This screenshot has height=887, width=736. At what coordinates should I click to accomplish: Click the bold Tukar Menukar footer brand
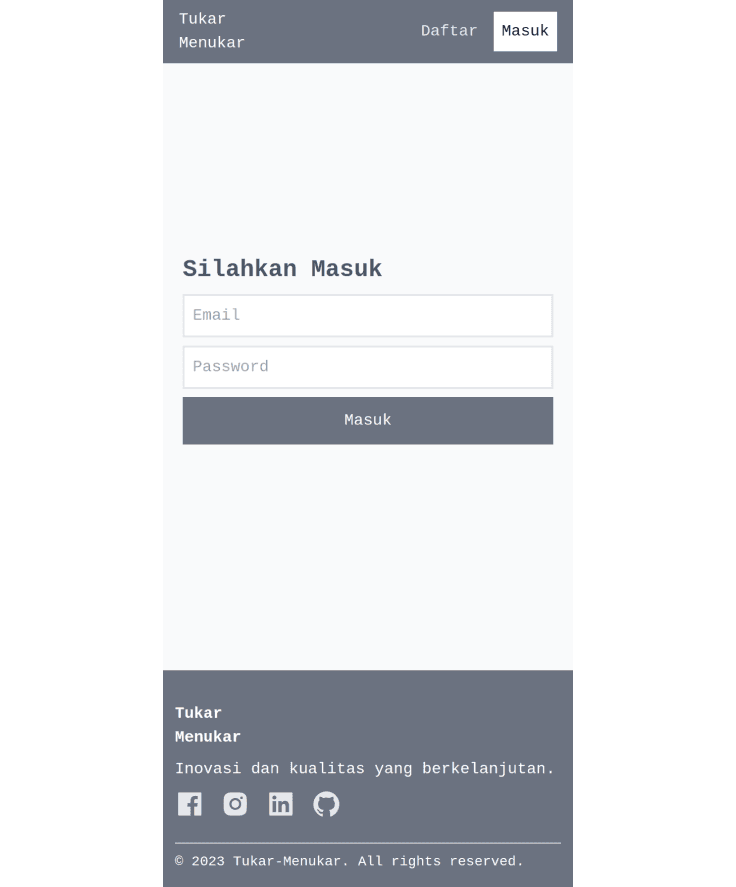pos(208,725)
